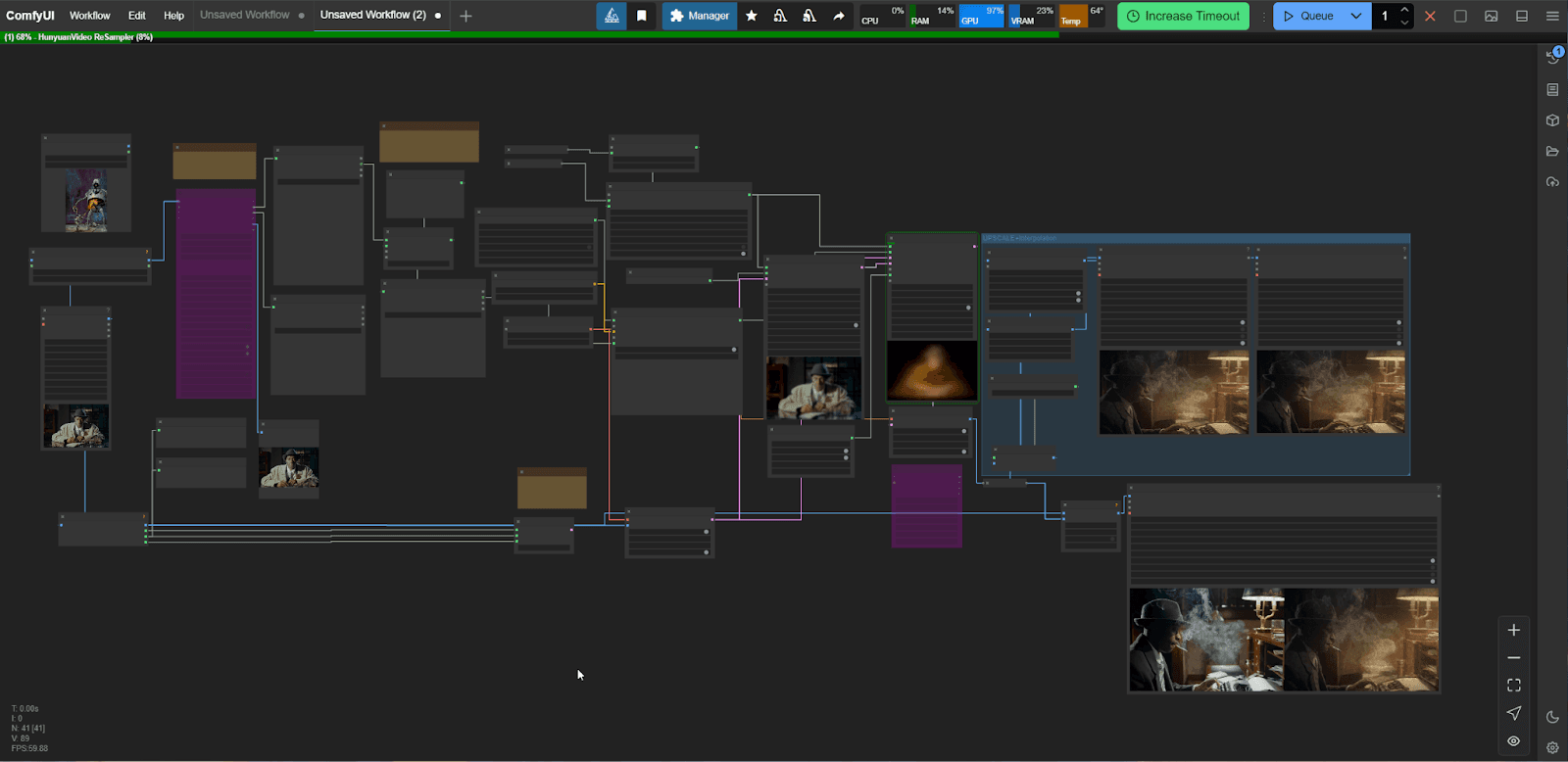The width and height of the screenshot is (1568, 762).
Task: Click the arrow select mode icon
Action: tap(1514, 713)
